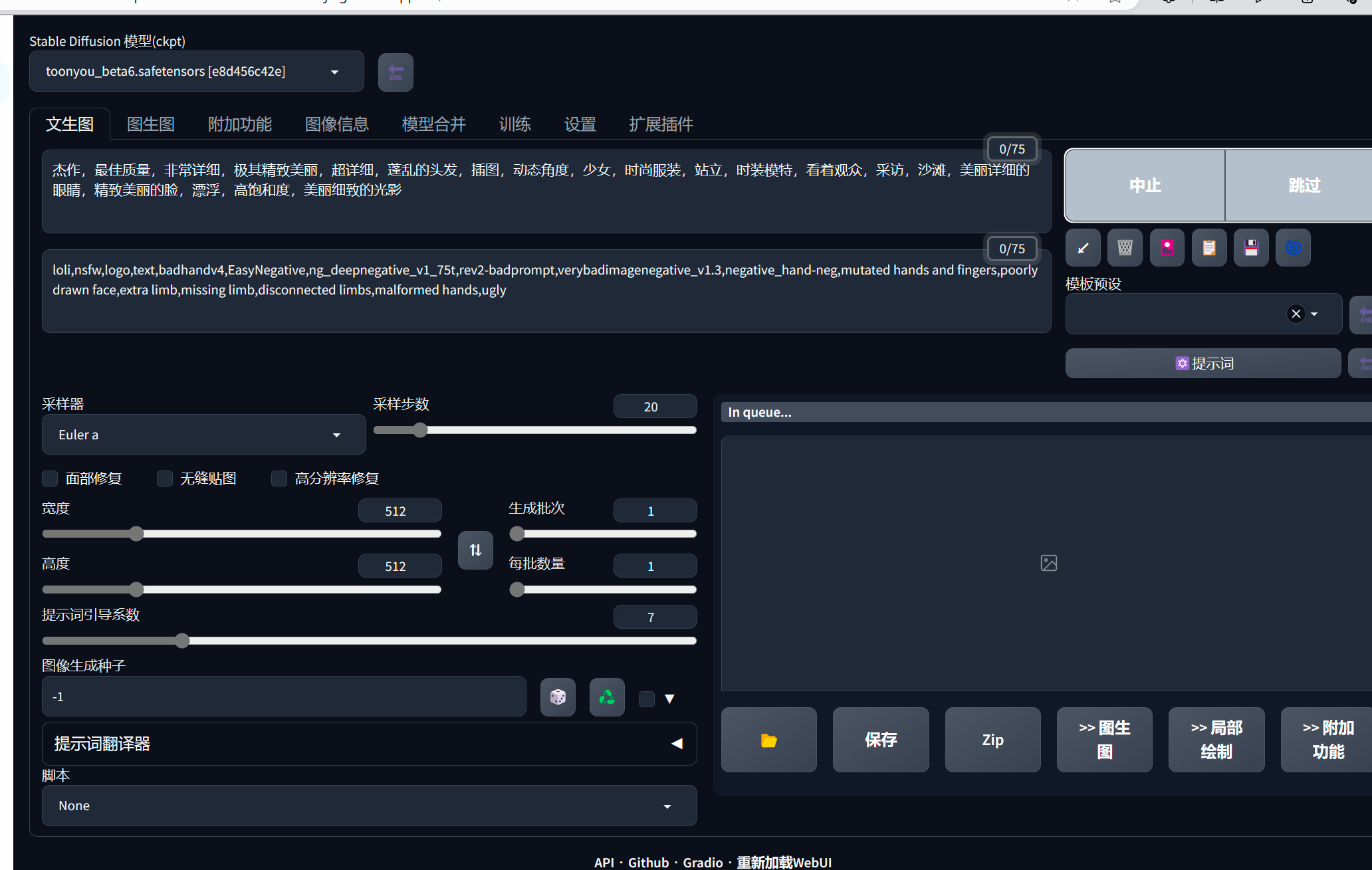Click the dice icon for random seed
The image size is (1372, 870).
pyautogui.click(x=558, y=697)
